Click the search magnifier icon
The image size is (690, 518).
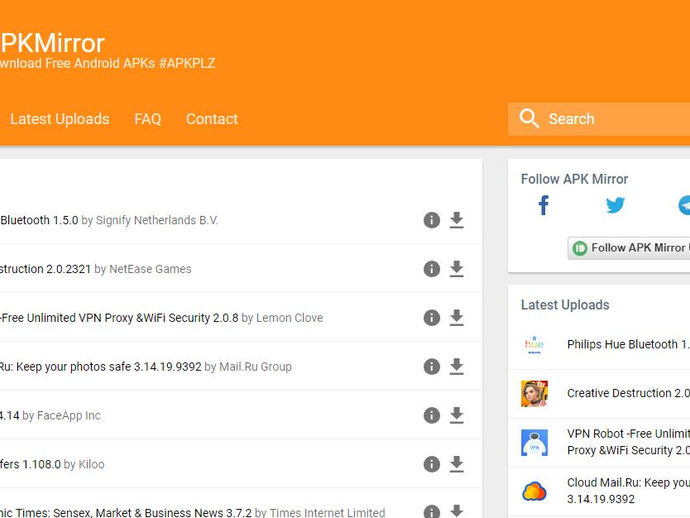(x=529, y=118)
